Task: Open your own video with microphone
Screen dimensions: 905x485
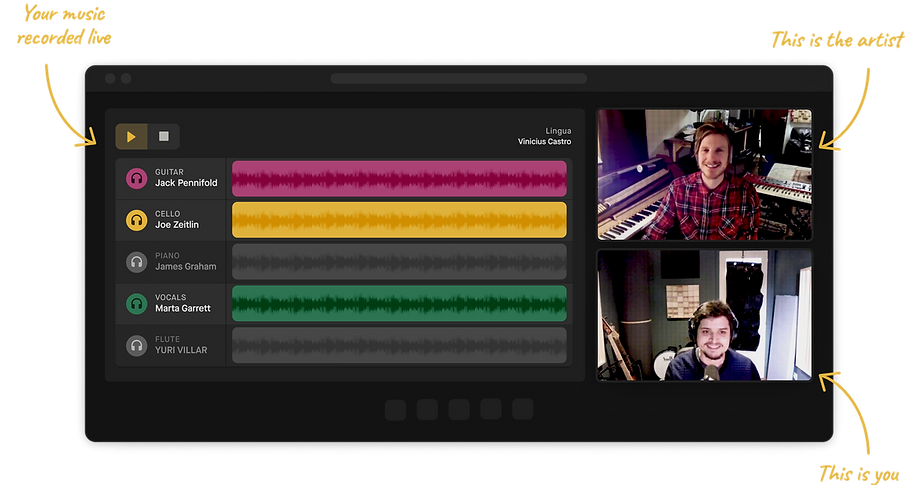Action: tap(704, 315)
